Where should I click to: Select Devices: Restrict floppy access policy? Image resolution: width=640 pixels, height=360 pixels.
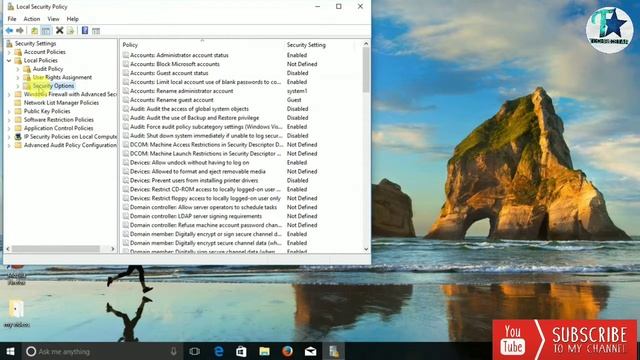click(205, 198)
